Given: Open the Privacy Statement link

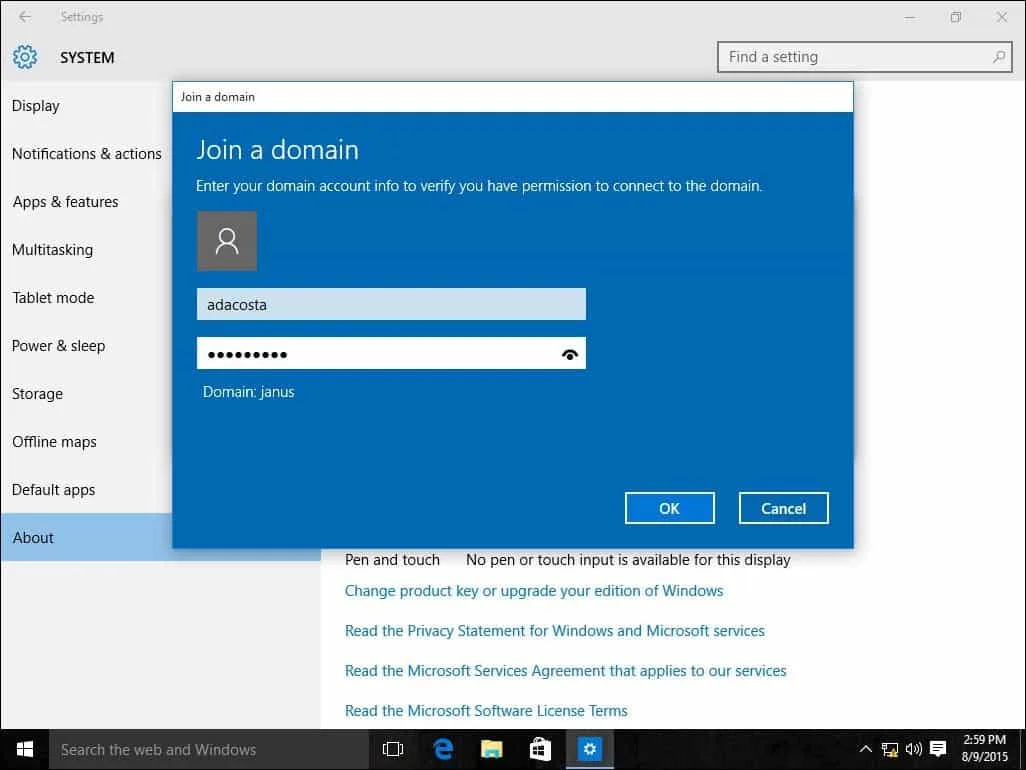Looking at the screenshot, I should pos(555,631).
